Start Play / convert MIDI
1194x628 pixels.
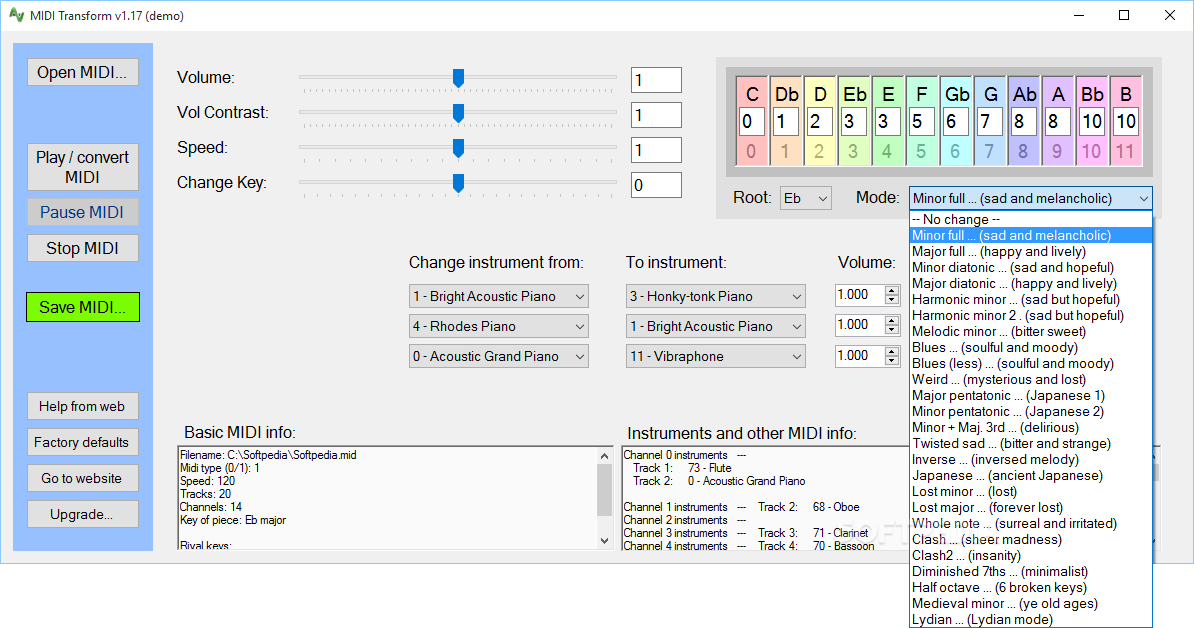[82, 167]
